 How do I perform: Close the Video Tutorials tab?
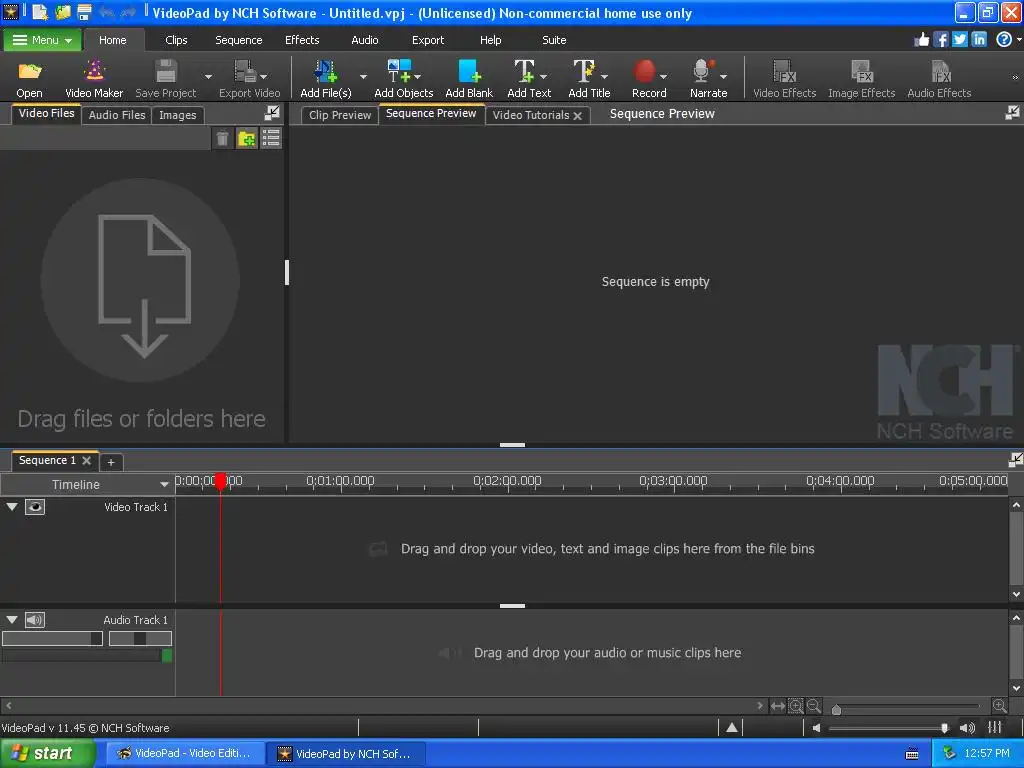coord(577,116)
